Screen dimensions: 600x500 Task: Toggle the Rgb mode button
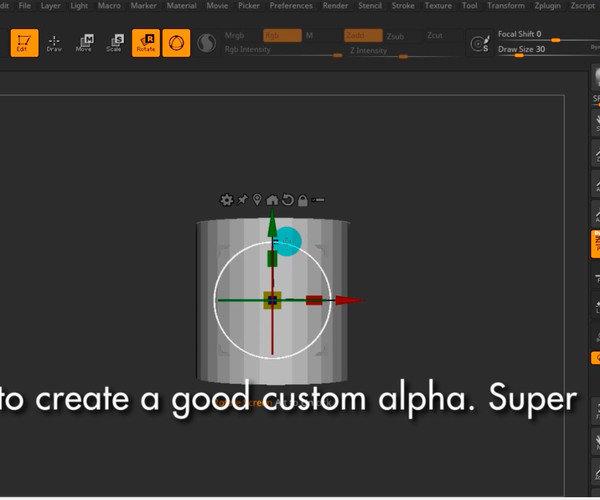click(x=282, y=36)
